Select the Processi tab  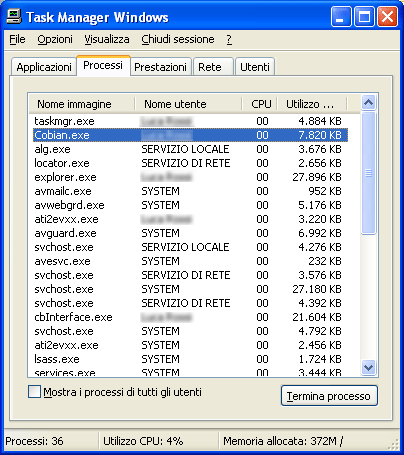[x=103, y=65]
